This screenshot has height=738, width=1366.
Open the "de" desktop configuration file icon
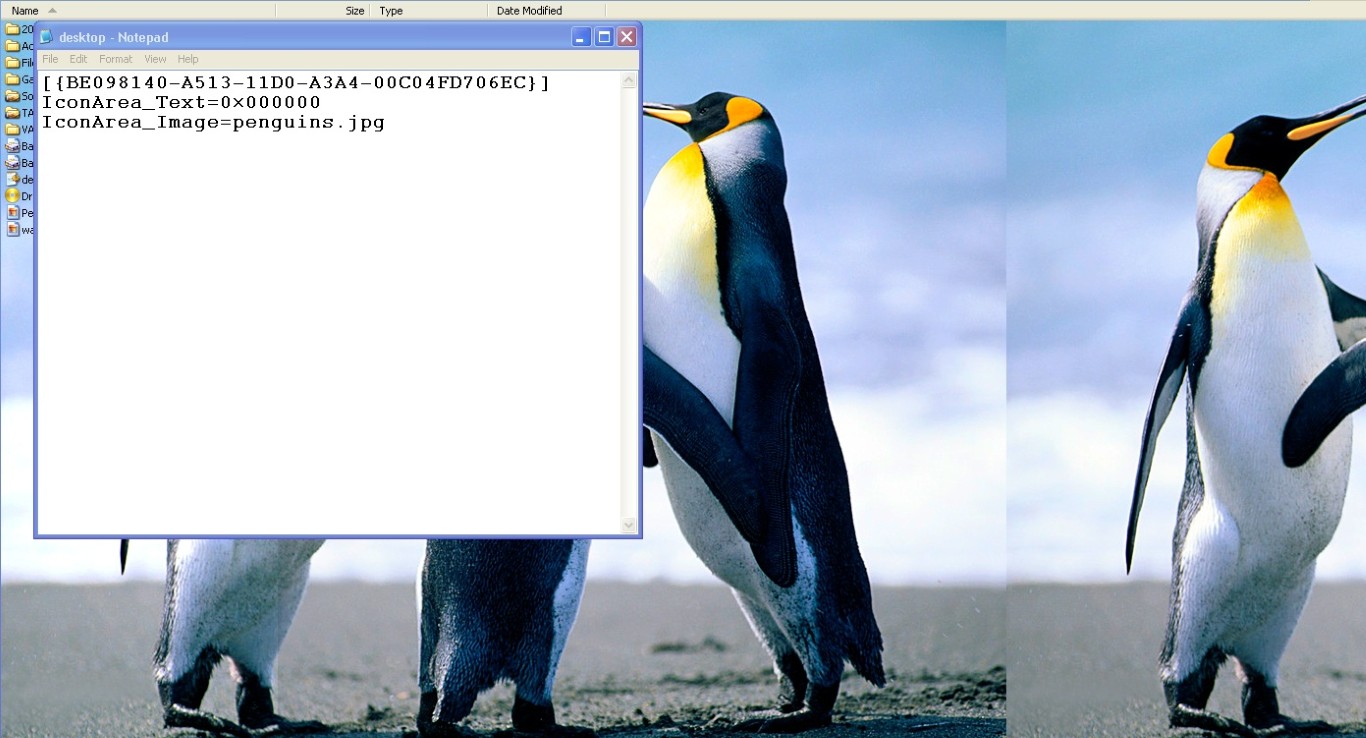[x=20, y=179]
